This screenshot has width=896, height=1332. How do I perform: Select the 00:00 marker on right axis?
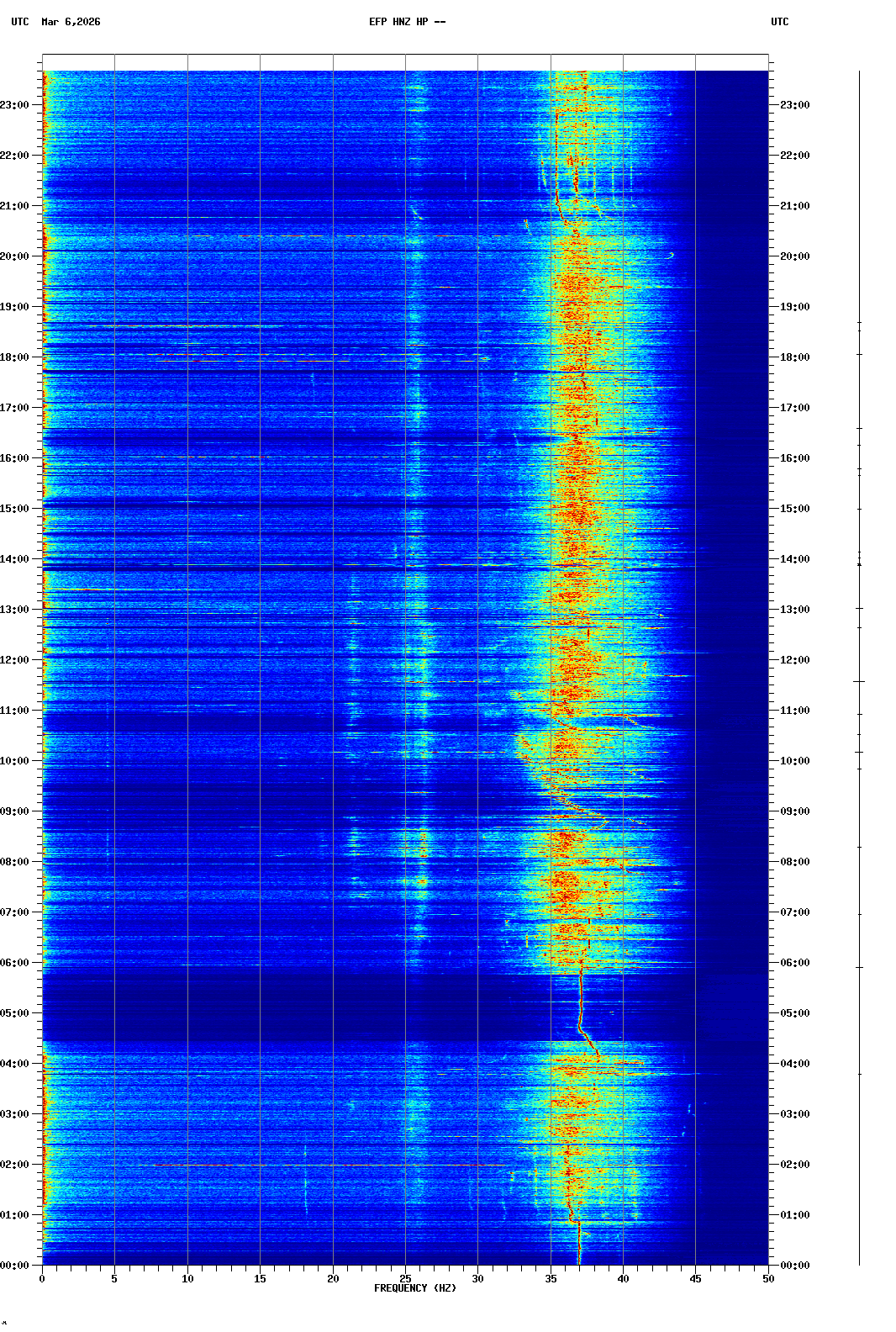pyautogui.click(x=794, y=1266)
